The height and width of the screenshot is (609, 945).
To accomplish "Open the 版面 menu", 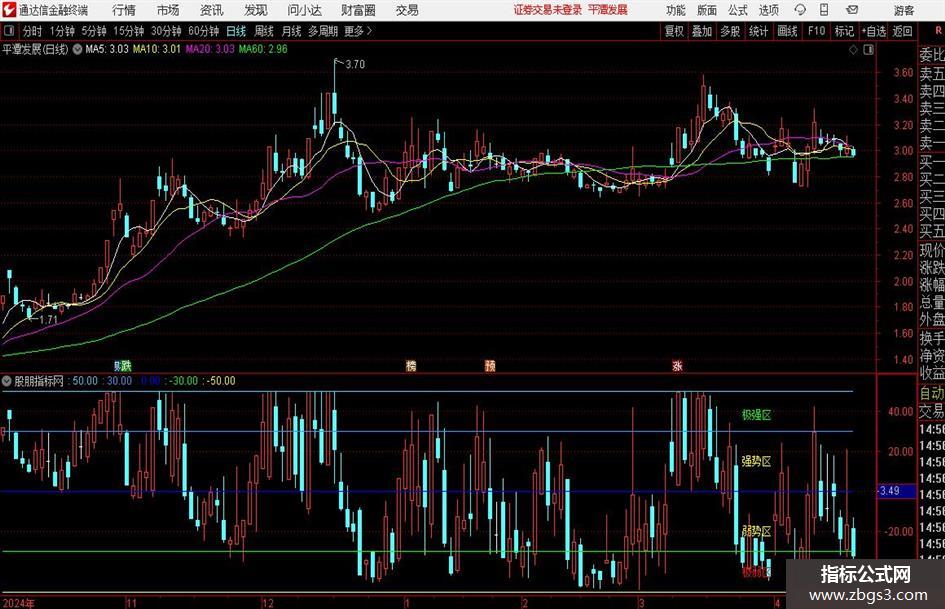I will tap(707, 10).
